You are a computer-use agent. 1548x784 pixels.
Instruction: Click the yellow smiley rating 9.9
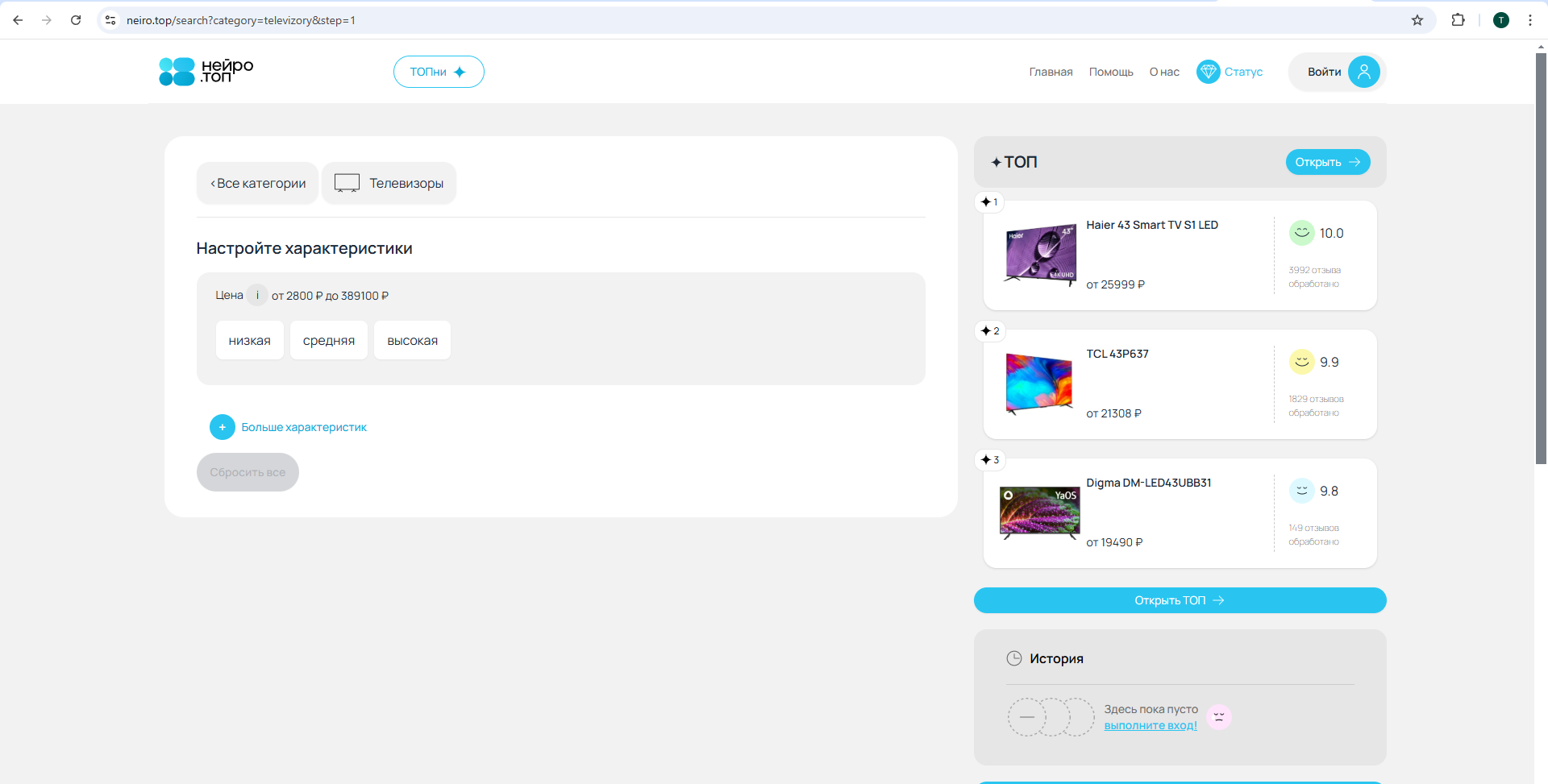coord(1301,362)
